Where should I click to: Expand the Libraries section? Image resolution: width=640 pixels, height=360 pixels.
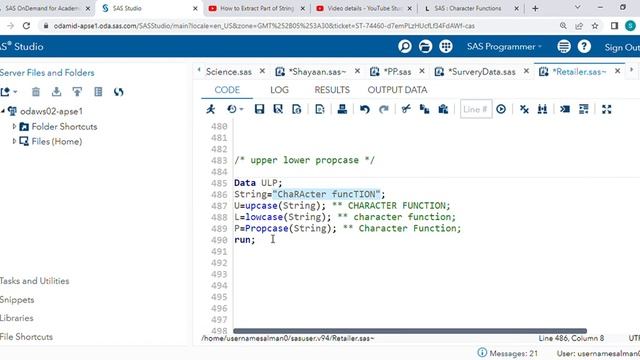(16, 318)
